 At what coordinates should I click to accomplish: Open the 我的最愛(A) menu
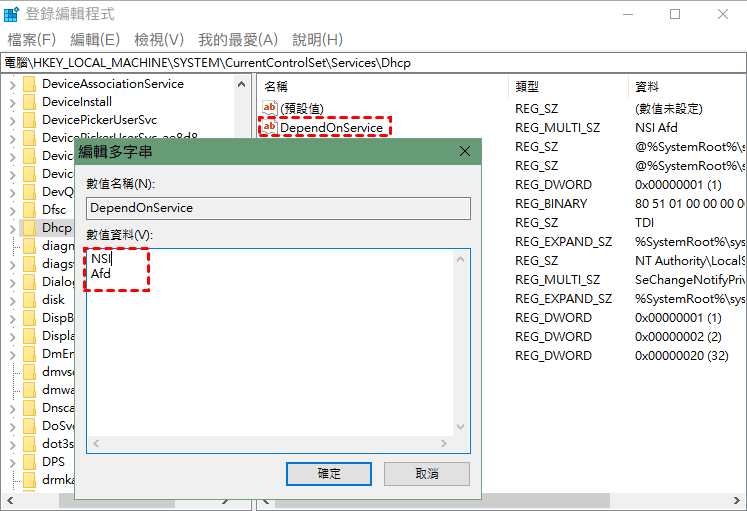click(x=238, y=40)
